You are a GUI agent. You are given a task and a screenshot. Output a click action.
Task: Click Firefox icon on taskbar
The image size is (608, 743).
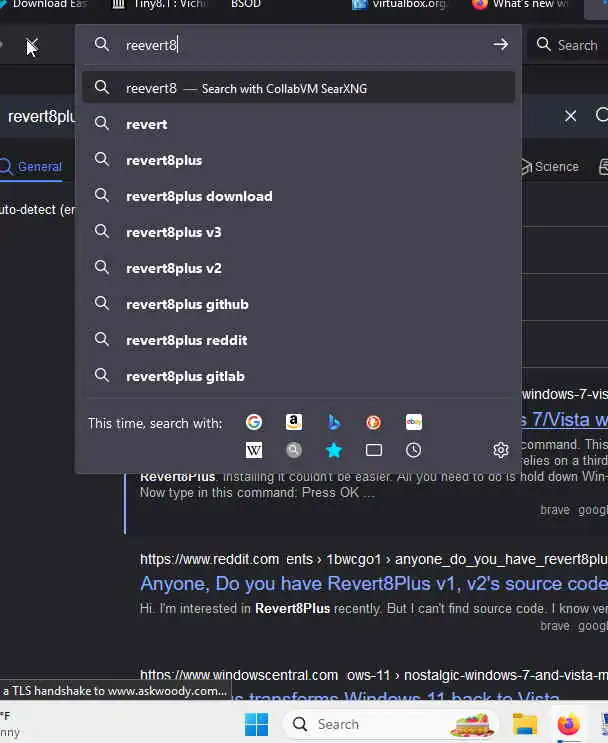click(569, 724)
